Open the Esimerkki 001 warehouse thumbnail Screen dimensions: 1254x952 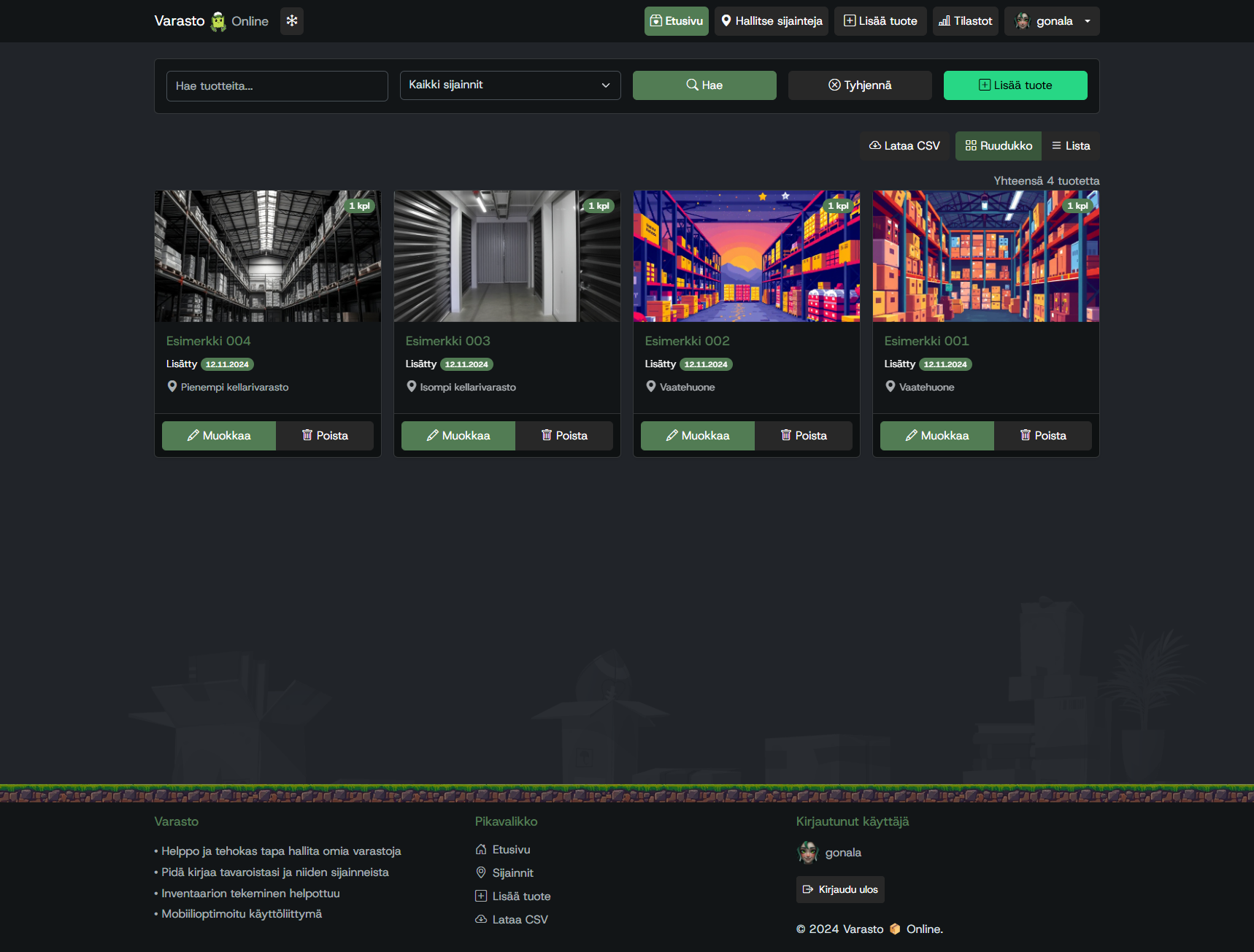[x=985, y=256]
